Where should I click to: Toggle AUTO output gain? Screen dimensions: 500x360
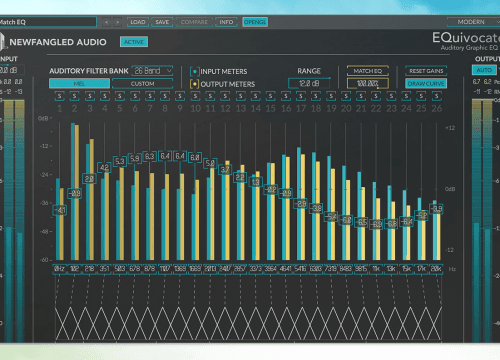tap(484, 70)
